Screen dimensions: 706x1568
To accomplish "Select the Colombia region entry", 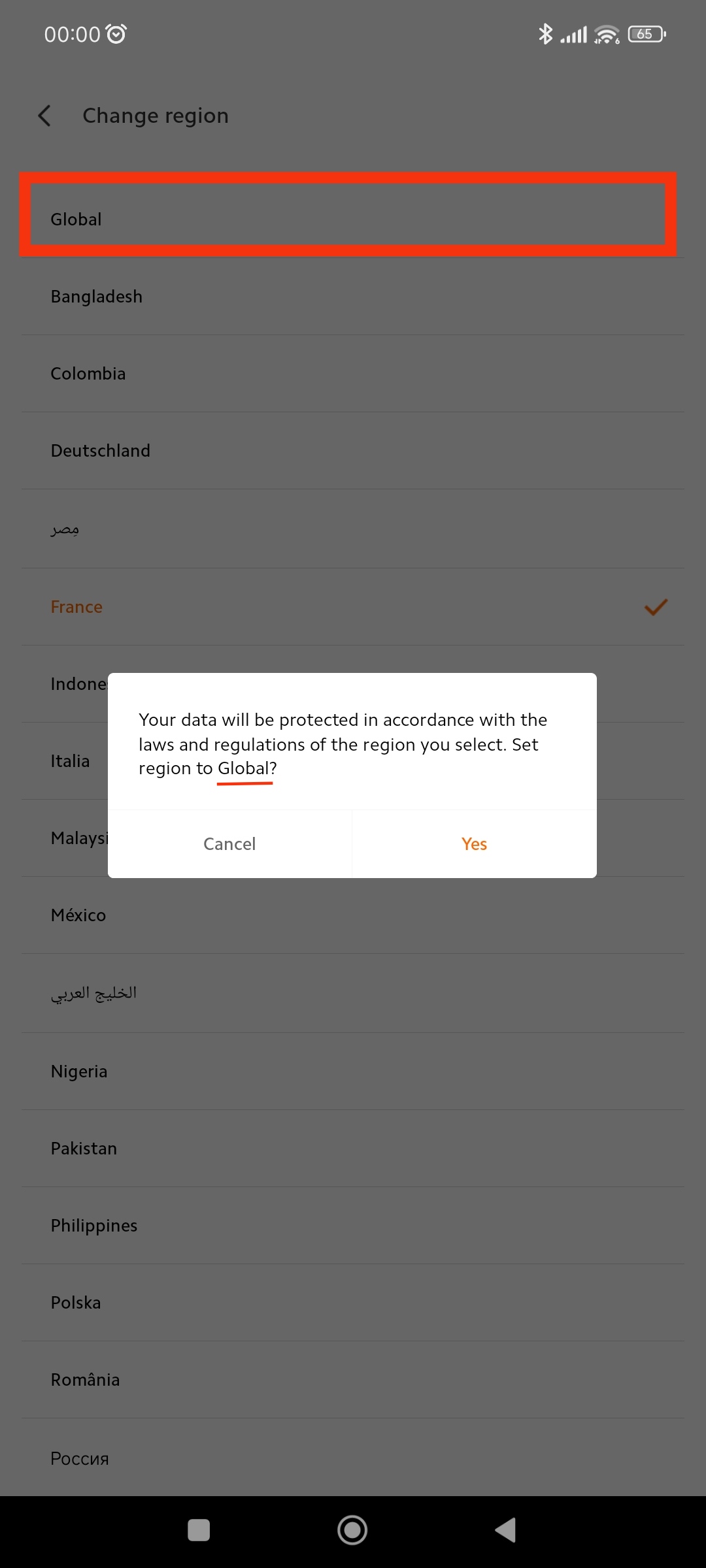I will (88, 374).
